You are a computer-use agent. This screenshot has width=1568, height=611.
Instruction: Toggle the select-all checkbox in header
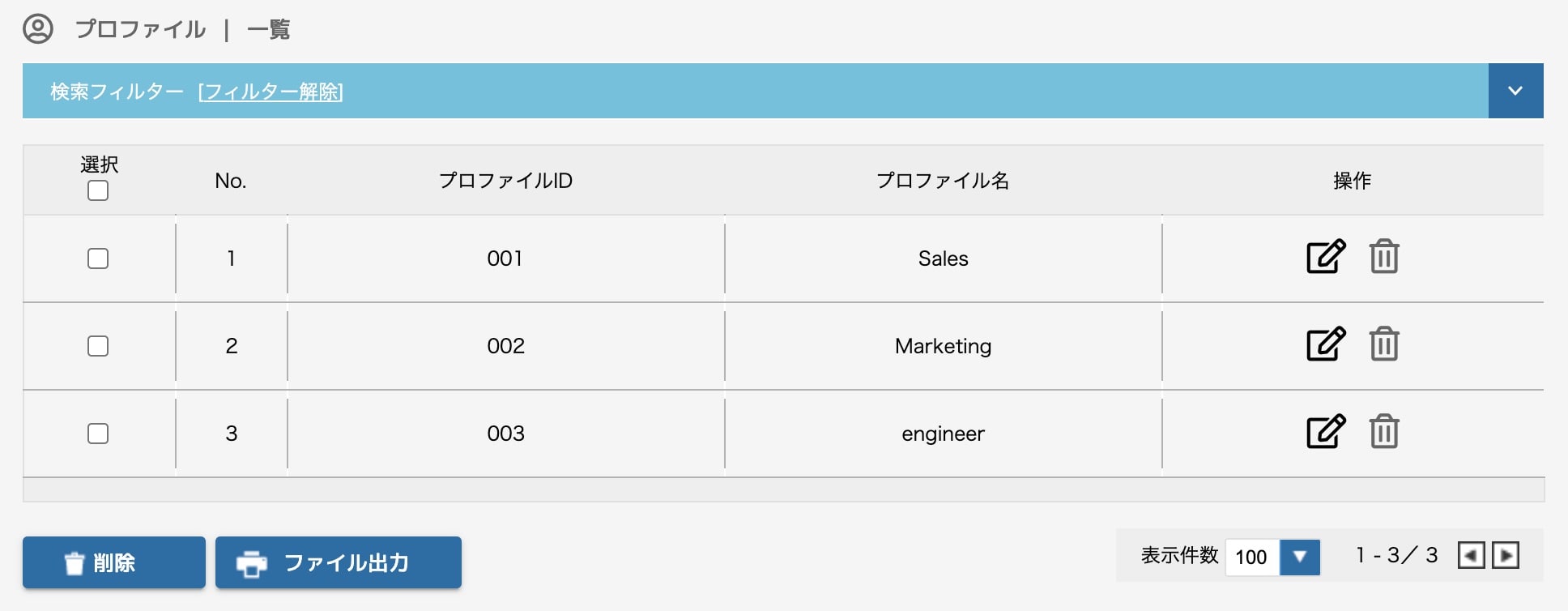(98, 191)
